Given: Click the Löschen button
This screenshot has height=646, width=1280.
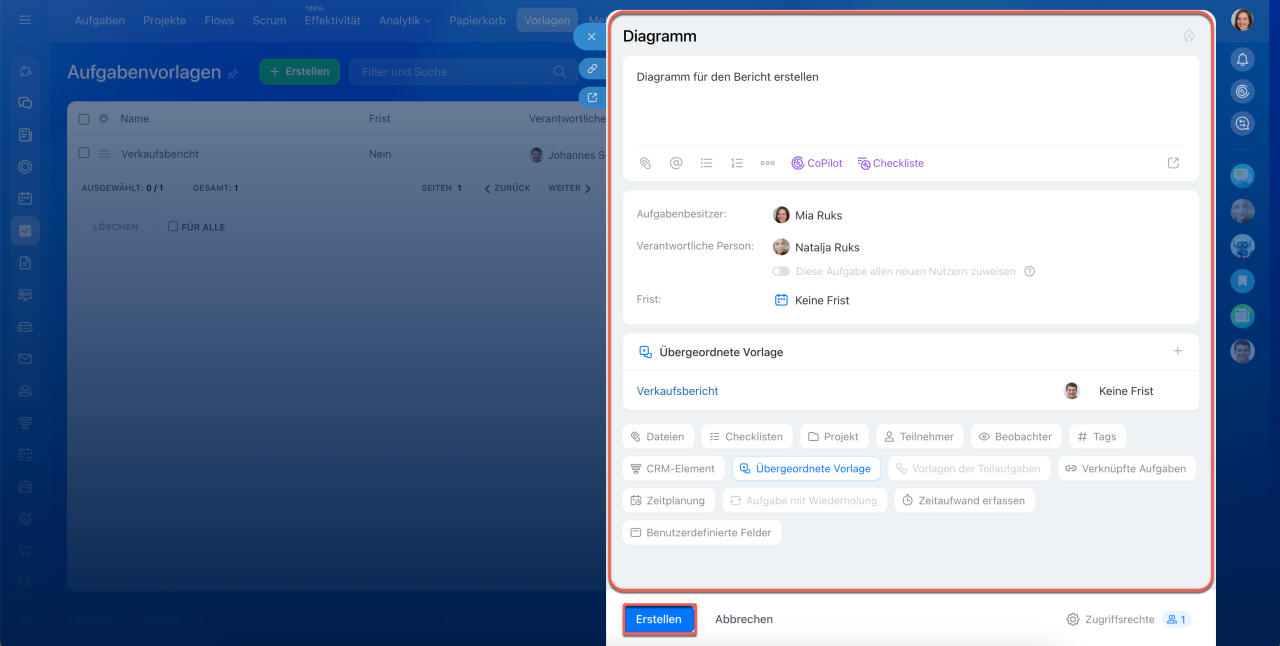Looking at the screenshot, I should point(116,227).
